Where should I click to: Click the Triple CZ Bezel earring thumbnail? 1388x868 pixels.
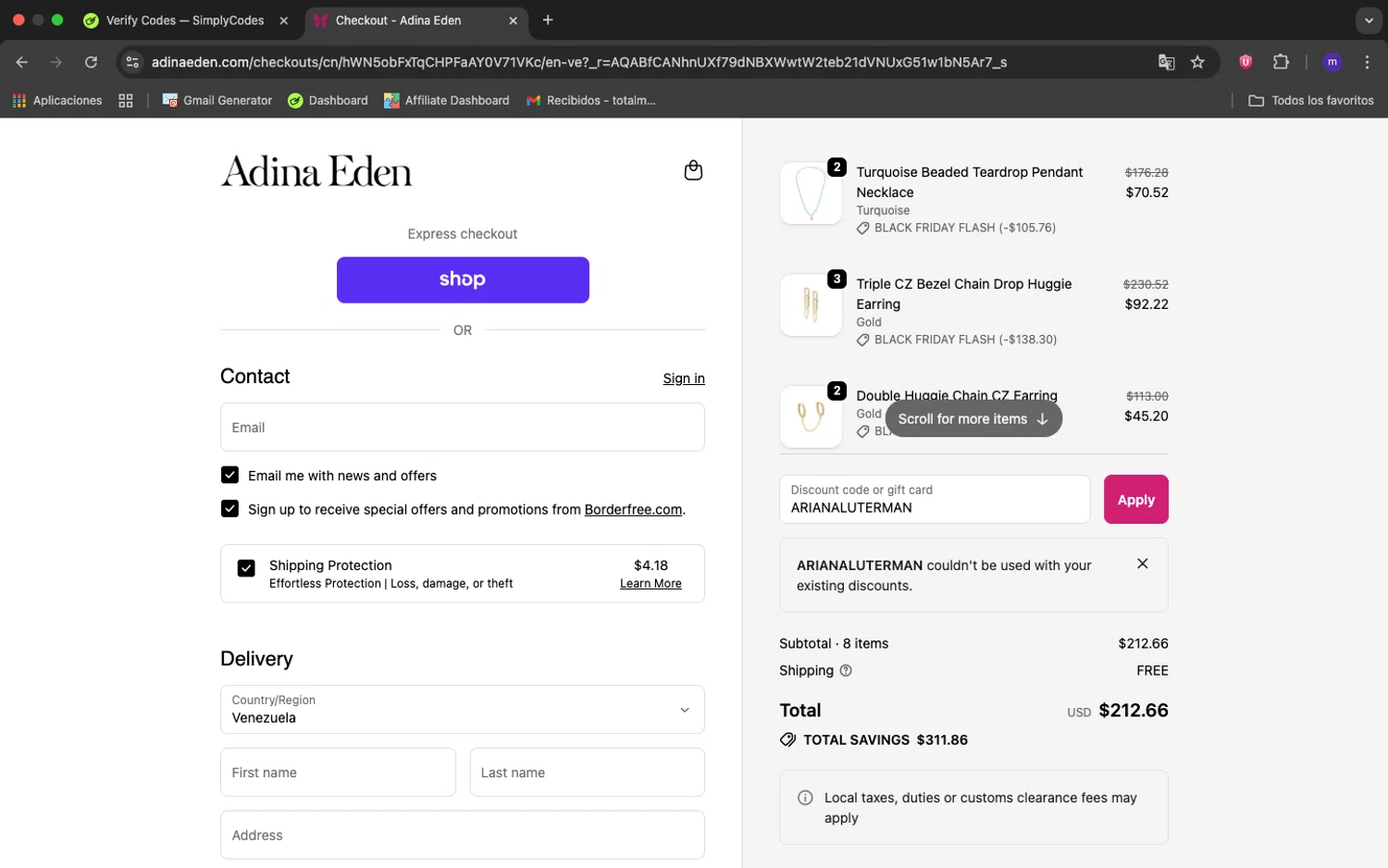pyautogui.click(x=811, y=305)
